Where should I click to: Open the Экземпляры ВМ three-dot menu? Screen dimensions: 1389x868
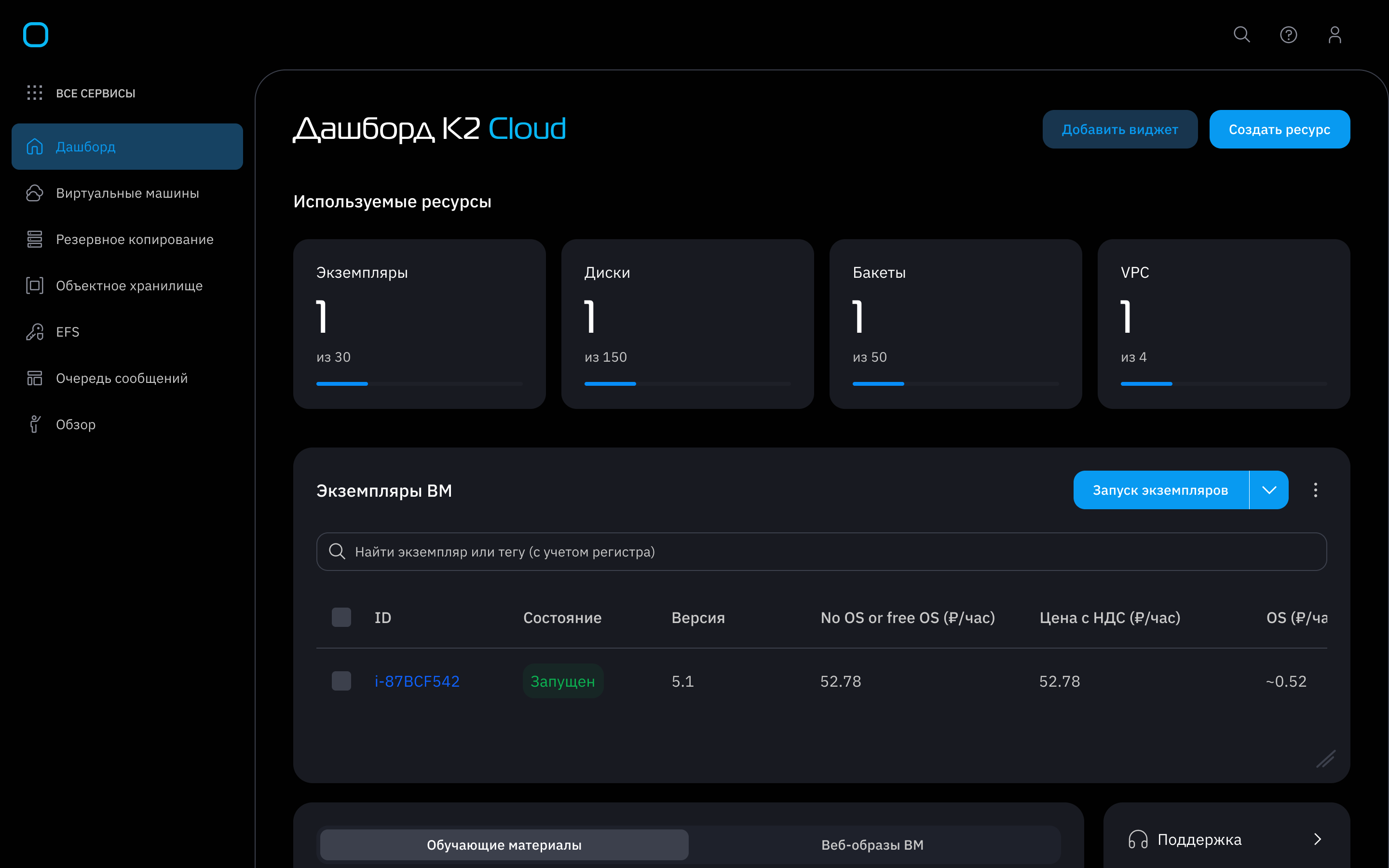tap(1316, 489)
